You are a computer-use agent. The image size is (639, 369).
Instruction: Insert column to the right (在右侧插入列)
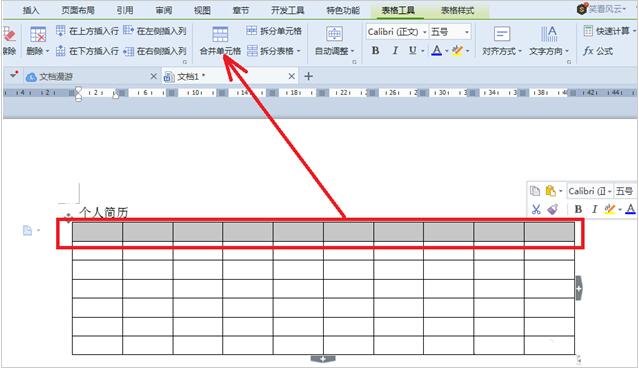[155, 51]
